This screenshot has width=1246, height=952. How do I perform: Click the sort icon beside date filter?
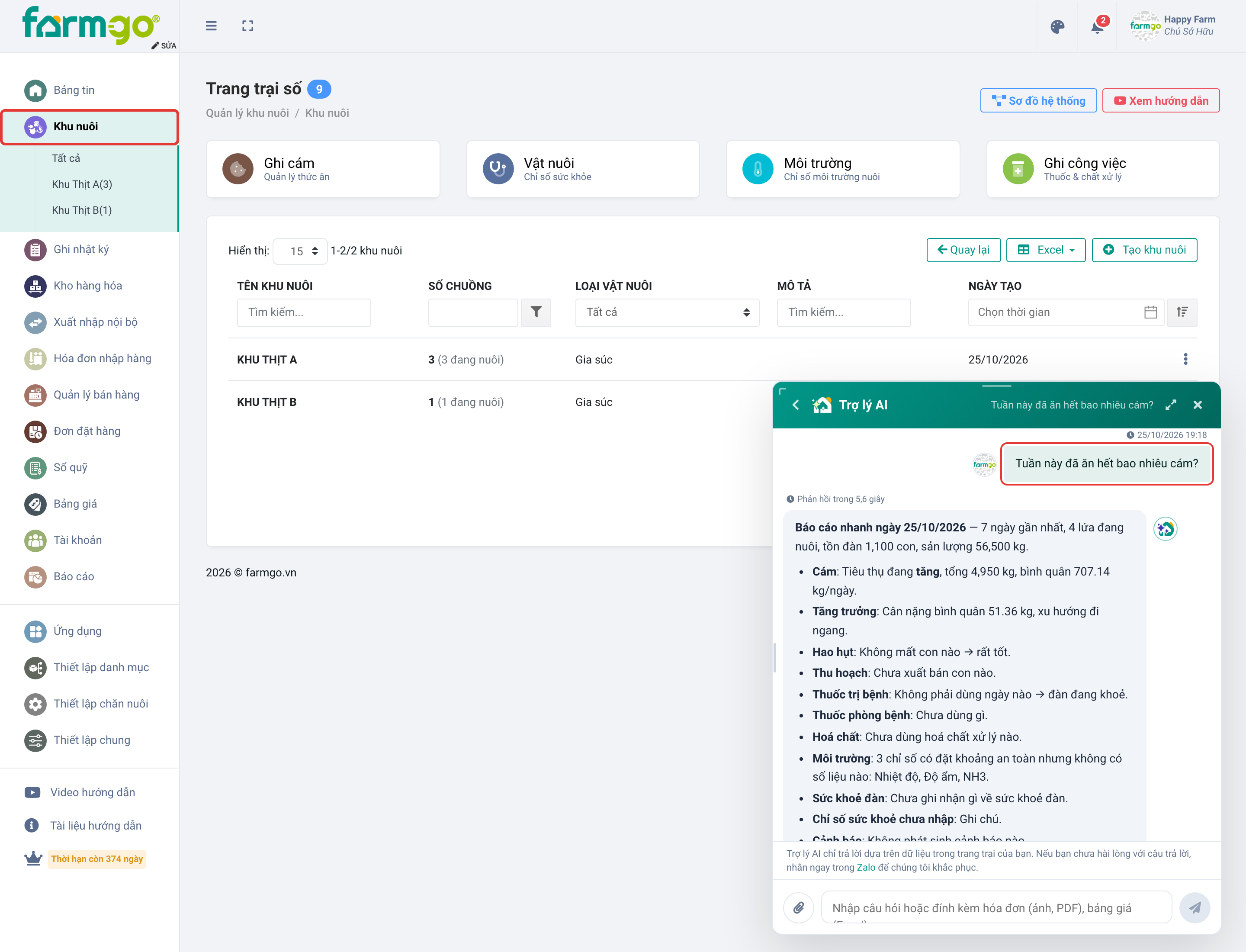pyautogui.click(x=1182, y=312)
